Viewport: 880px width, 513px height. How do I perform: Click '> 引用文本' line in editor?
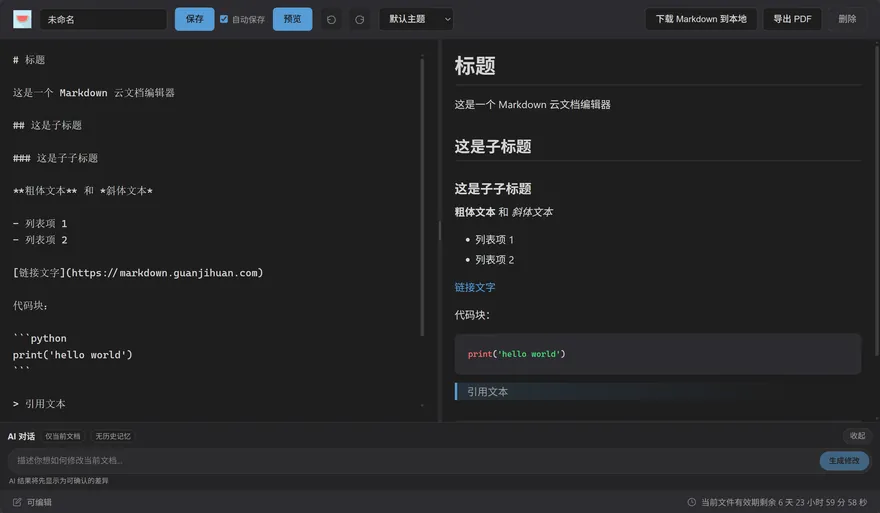(39, 404)
